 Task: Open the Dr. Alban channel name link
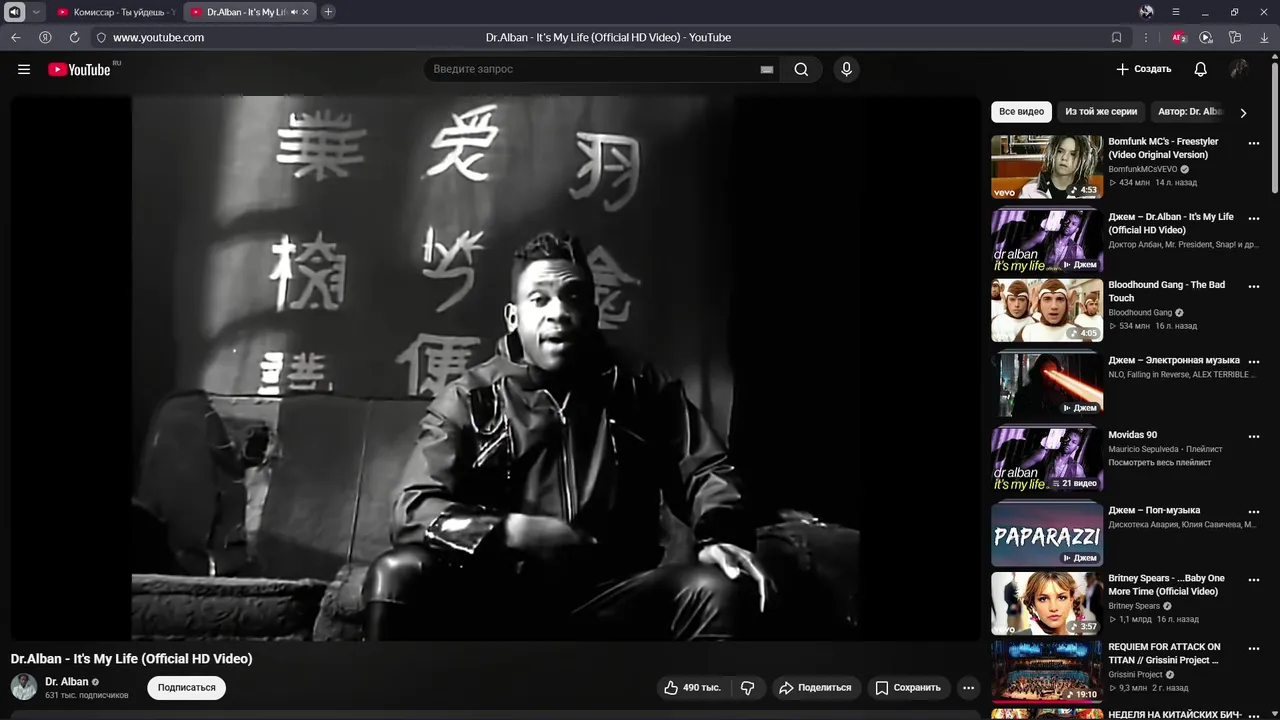(x=67, y=682)
